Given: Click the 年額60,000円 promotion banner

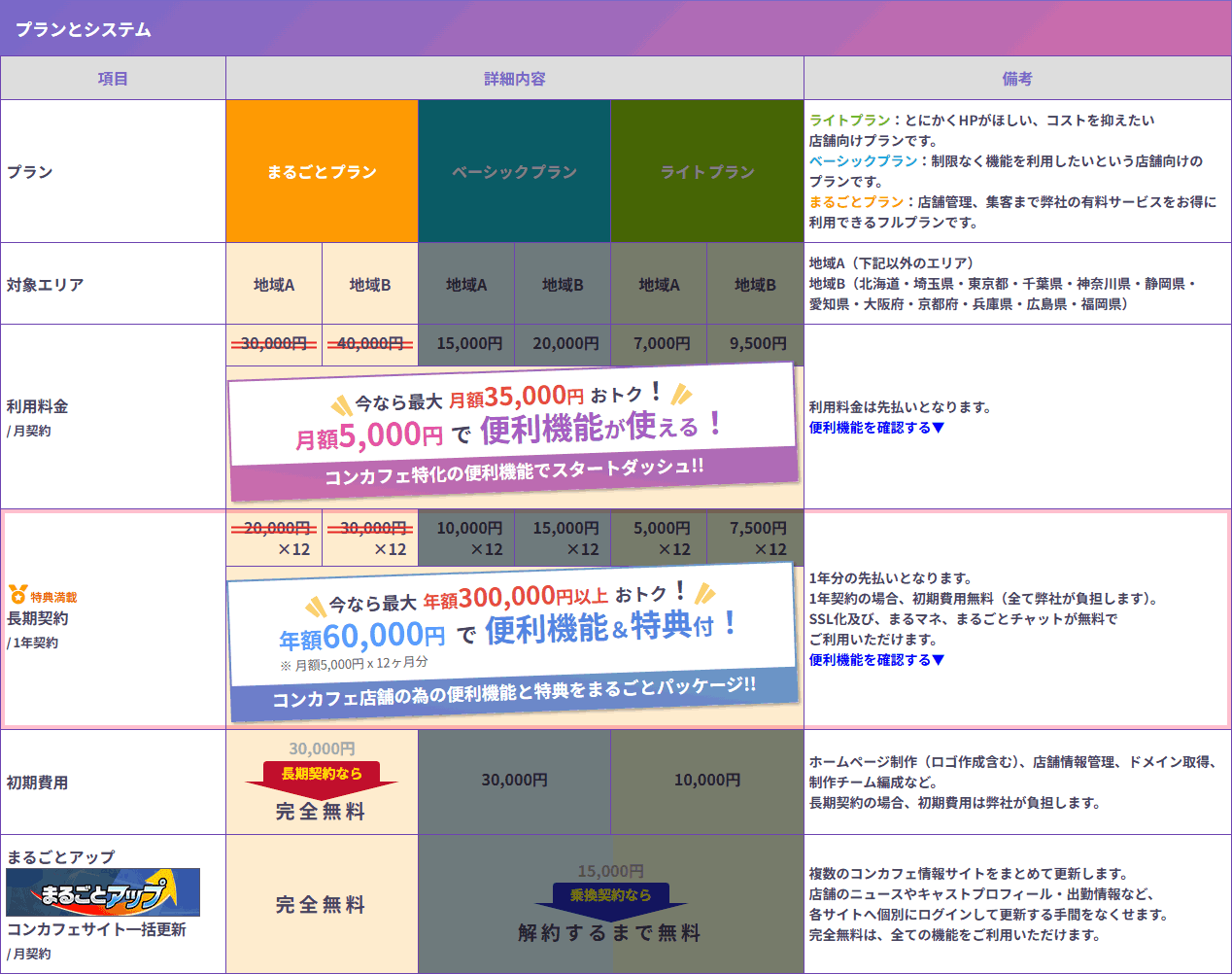Looking at the screenshot, I should [x=512, y=642].
